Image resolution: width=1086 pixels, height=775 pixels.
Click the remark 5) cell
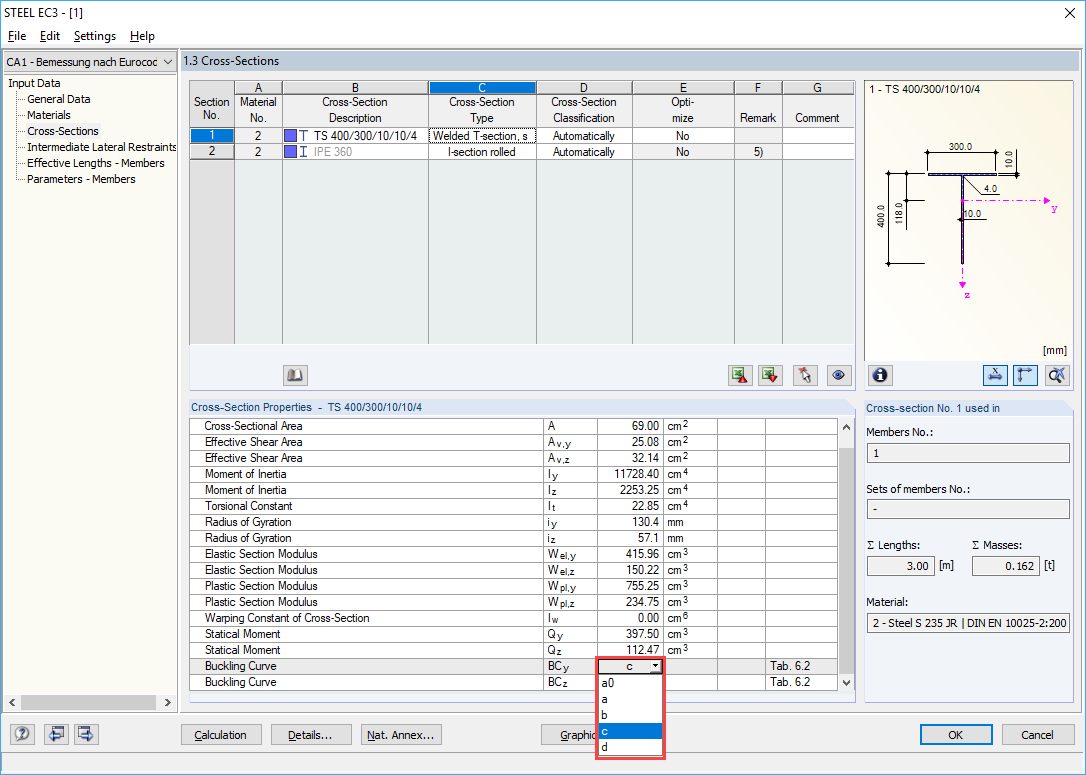click(758, 152)
